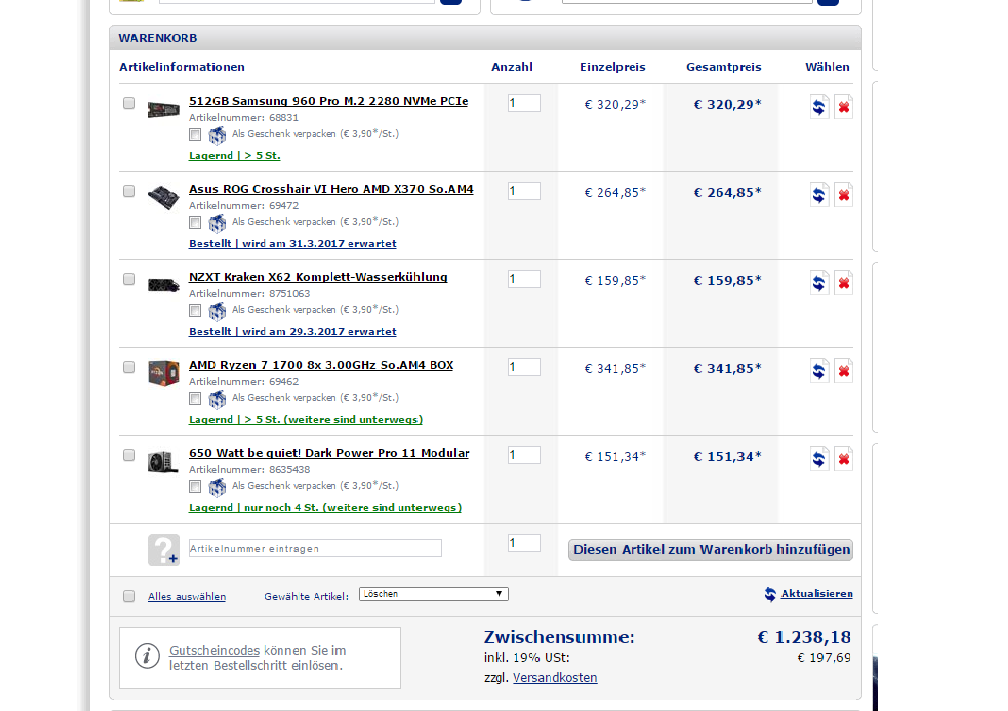Open AMD Ryzen 7 1700 box thumbnail
1008x711 pixels.
[x=163, y=373]
